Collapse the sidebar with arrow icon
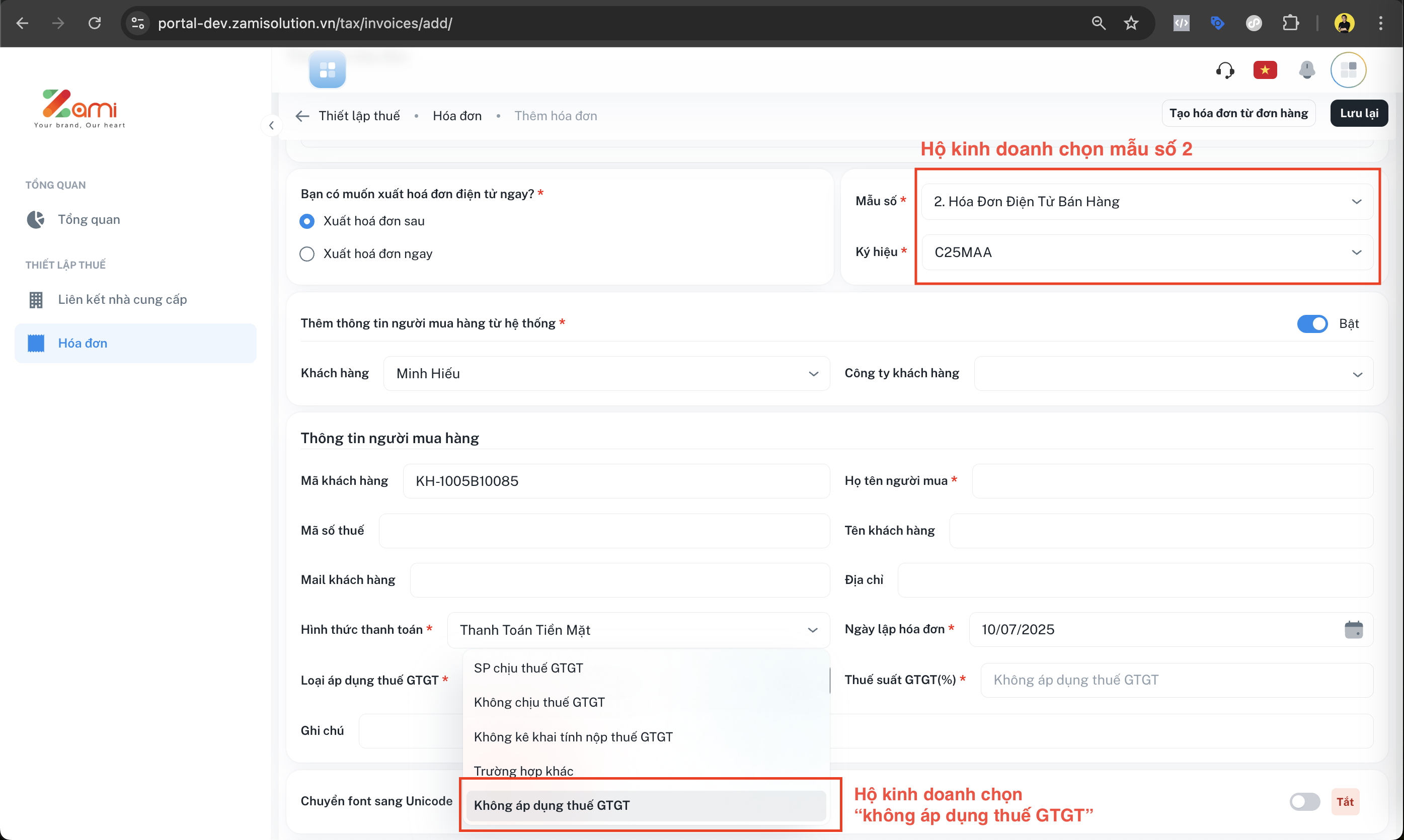 click(x=271, y=125)
